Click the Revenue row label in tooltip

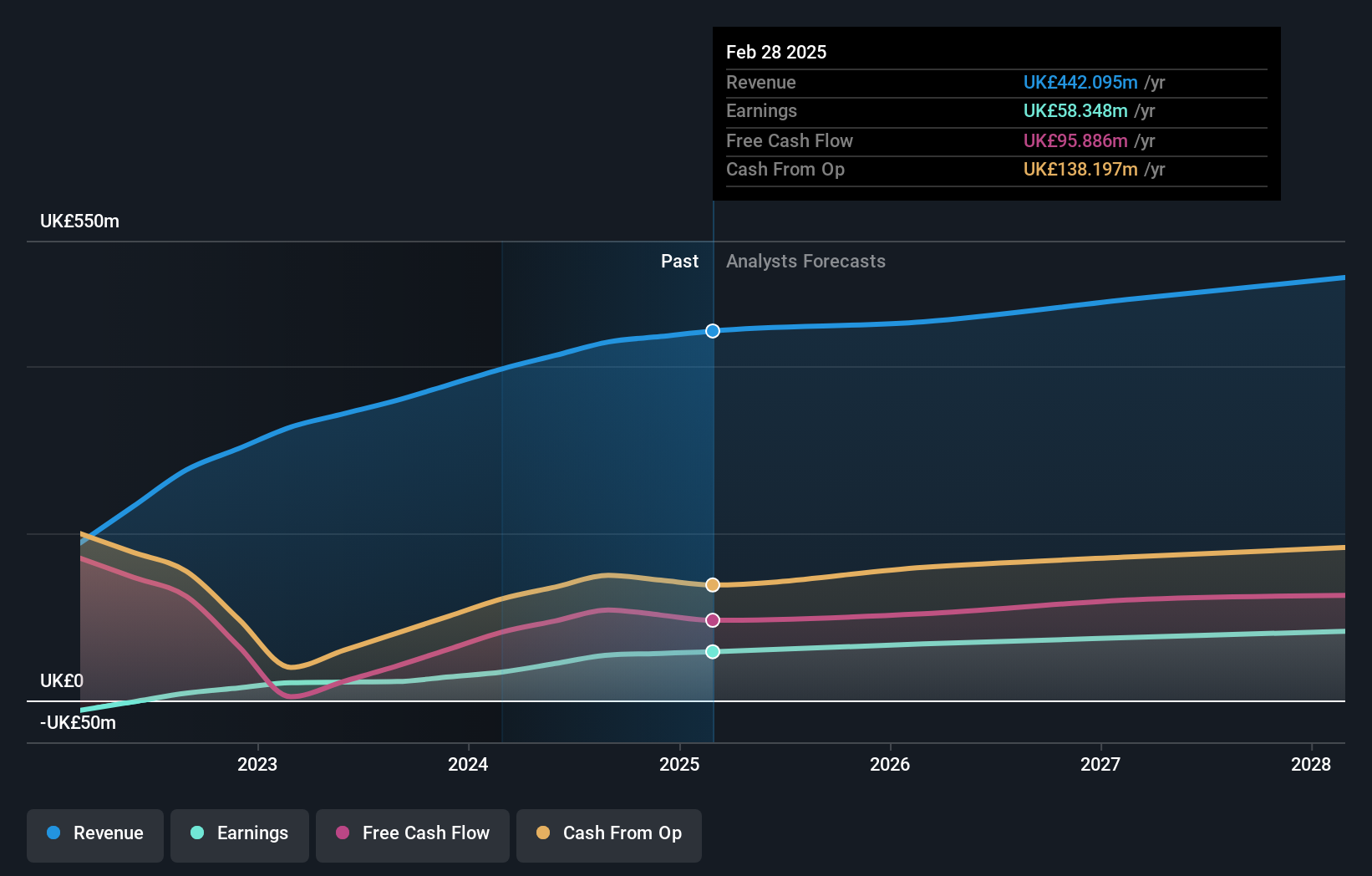(x=761, y=83)
